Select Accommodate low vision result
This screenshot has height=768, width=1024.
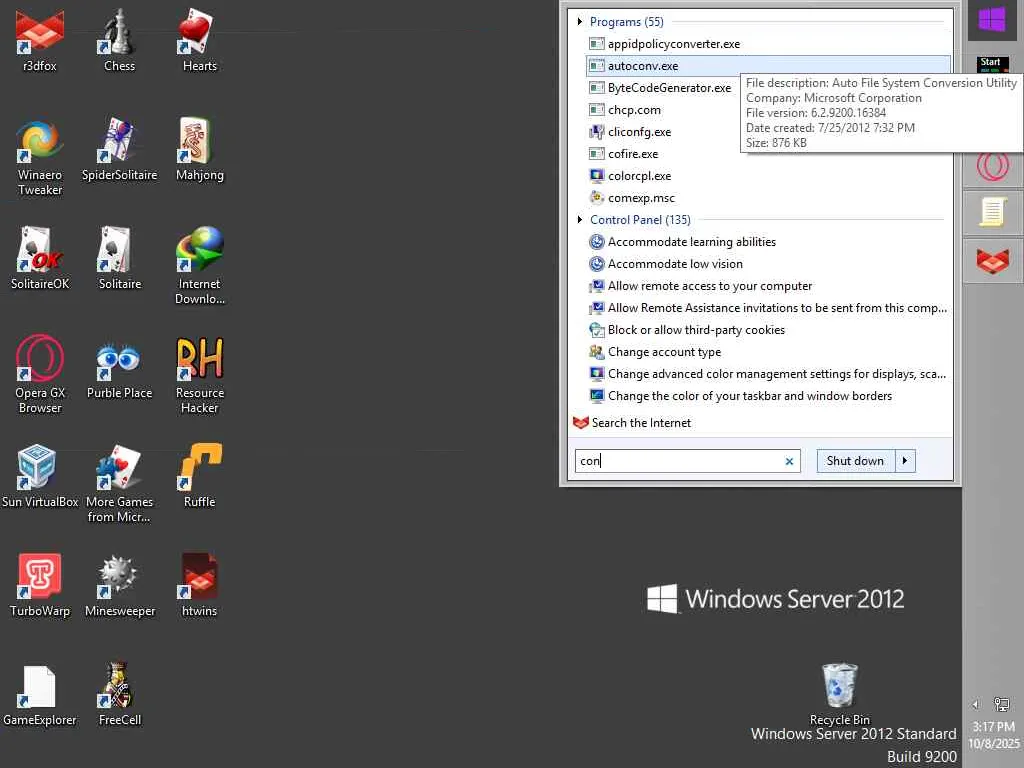tap(768, 264)
